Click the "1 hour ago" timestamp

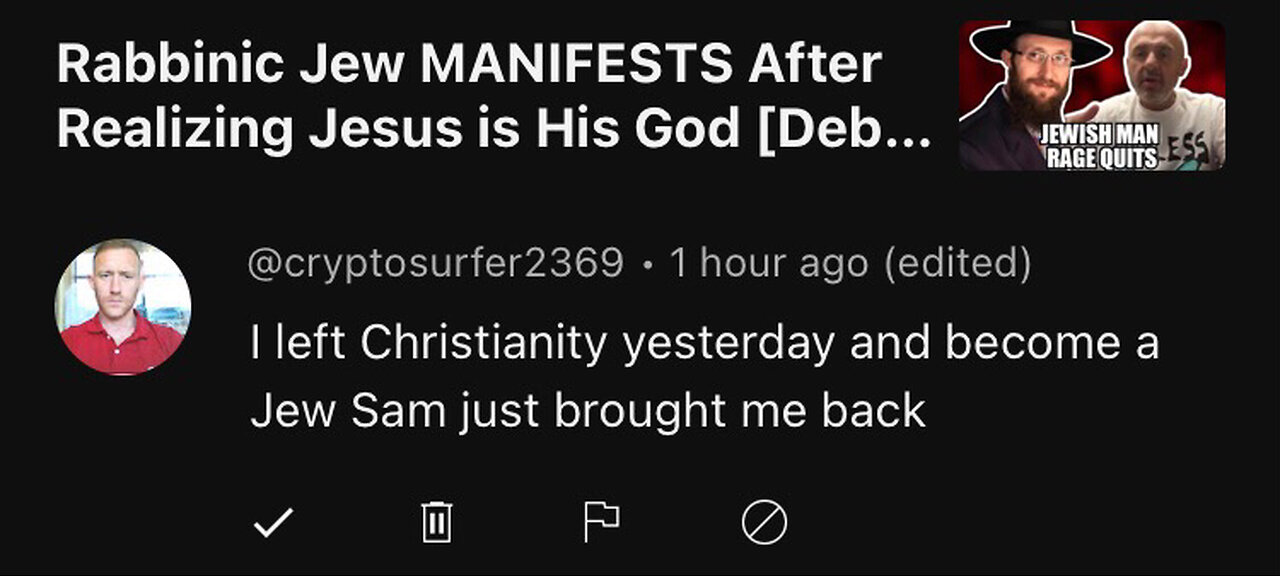coord(768,263)
